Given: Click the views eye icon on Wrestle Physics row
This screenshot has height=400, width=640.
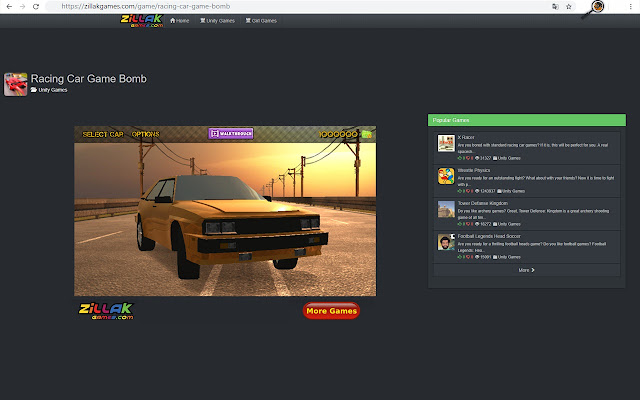Looking at the screenshot, I should pos(477,191).
